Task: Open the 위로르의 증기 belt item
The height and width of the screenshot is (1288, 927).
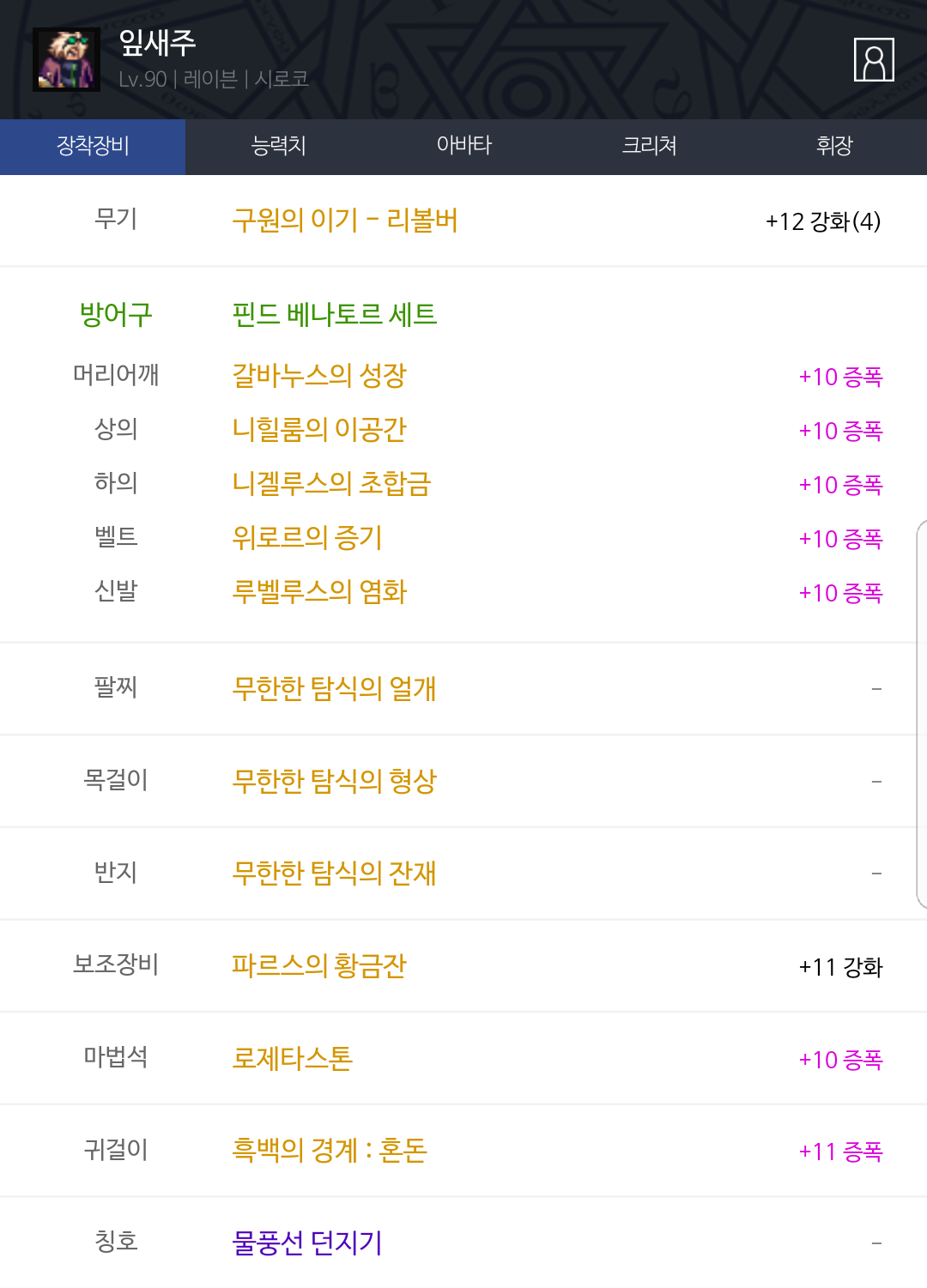Action: coord(307,537)
